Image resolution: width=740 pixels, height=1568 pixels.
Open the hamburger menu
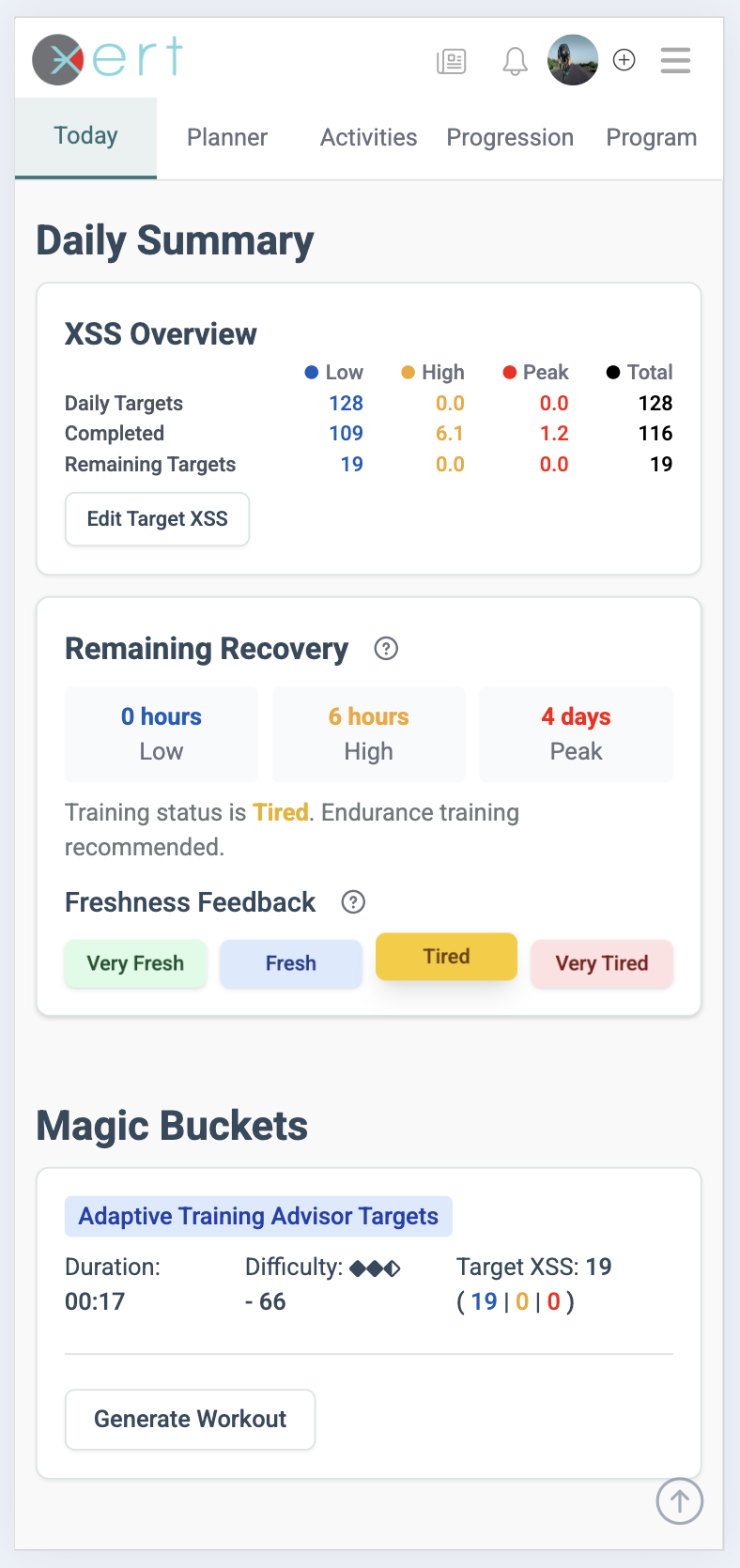click(675, 61)
